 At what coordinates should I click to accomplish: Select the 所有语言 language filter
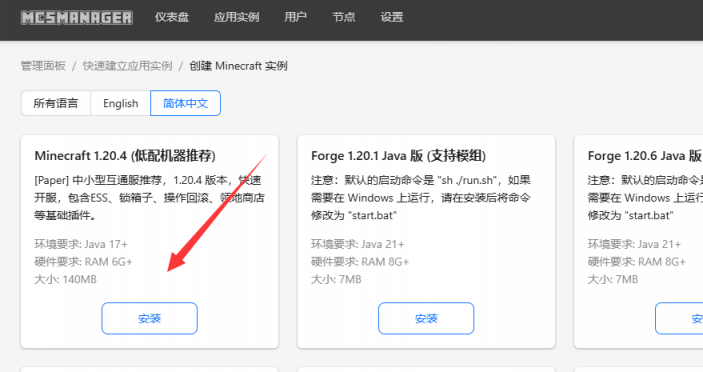(56, 103)
